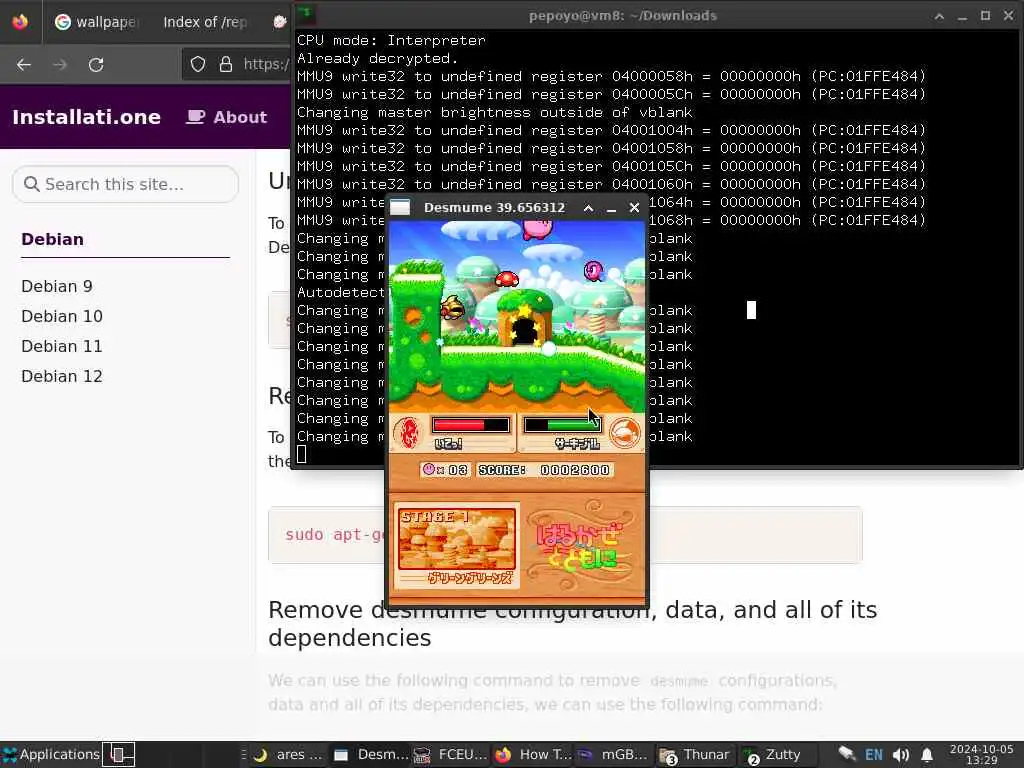Image resolution: width=1024 pixels, height=768 pixels.
Task: Close the pepoyo@vm8 terminal window
Action: point(1008,16)
